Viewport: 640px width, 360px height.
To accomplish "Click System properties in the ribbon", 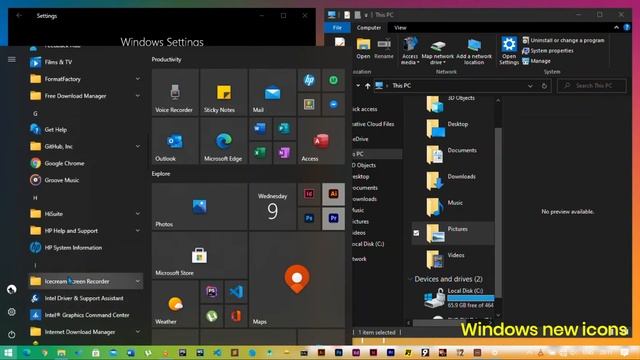I will click(x=548, y=51).
